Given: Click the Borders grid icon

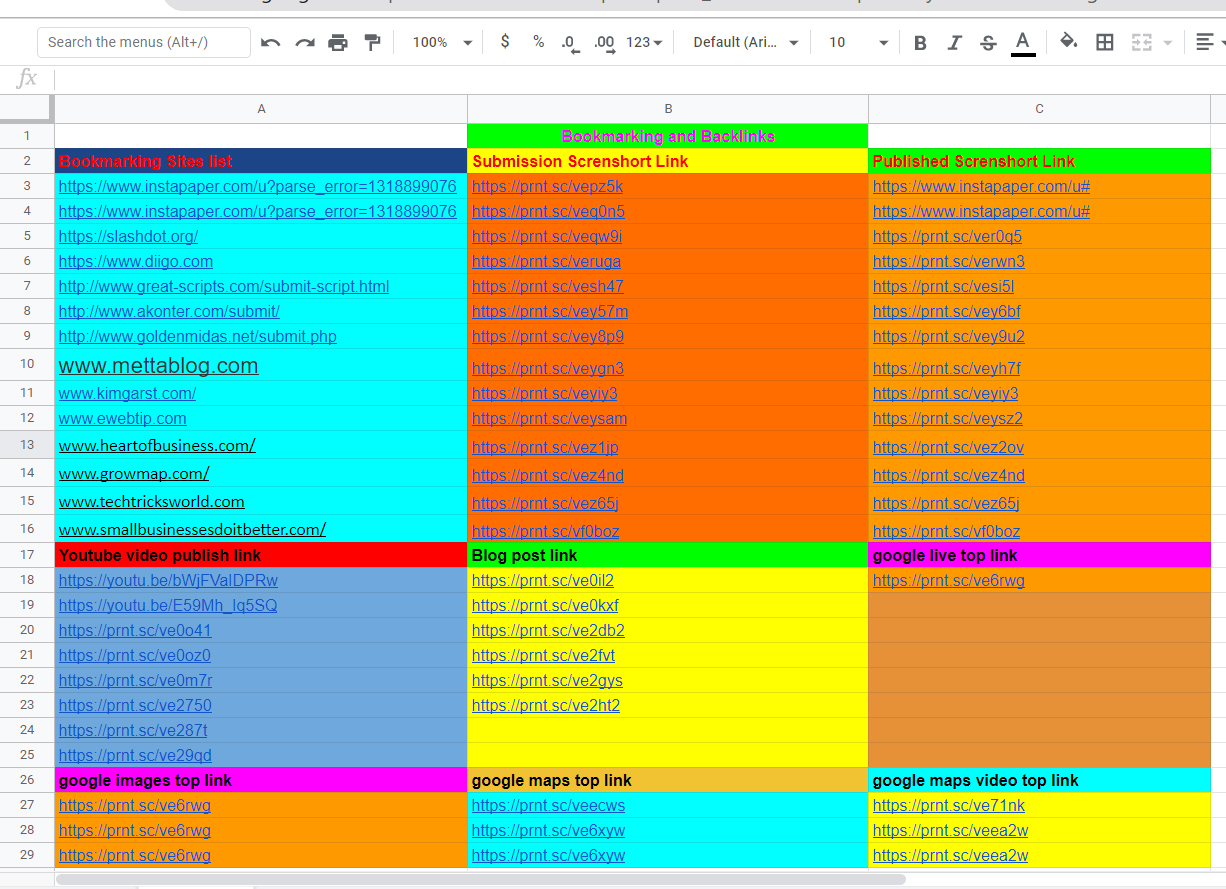Looking at the screenshot, I should click(1104, 42).
